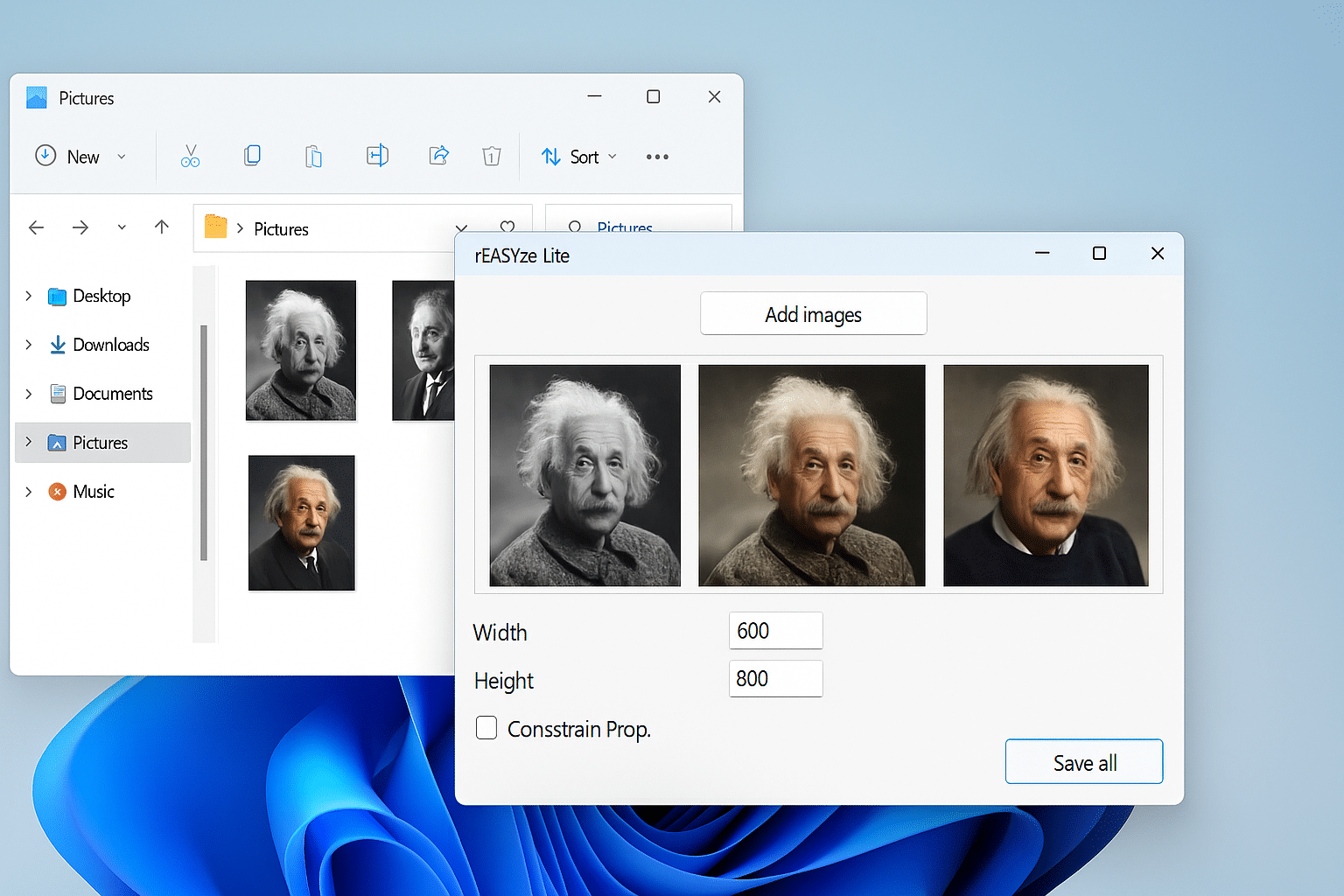Enable the Constrain Prop. checkbox
Image resolution: width=1344 pixels, height=896 pixels.
tap(486, 728)
